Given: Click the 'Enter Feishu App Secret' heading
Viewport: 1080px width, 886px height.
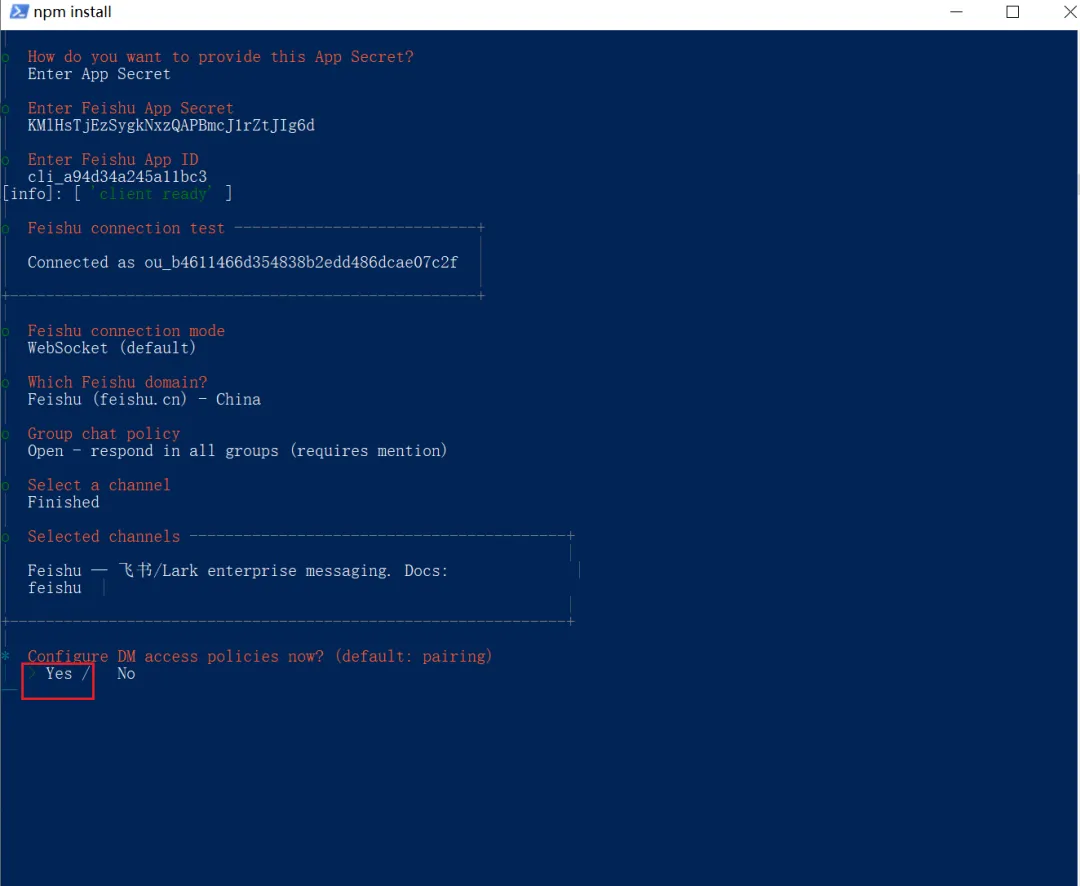Looking at the screenshot, I should click(x=130, y=108).
